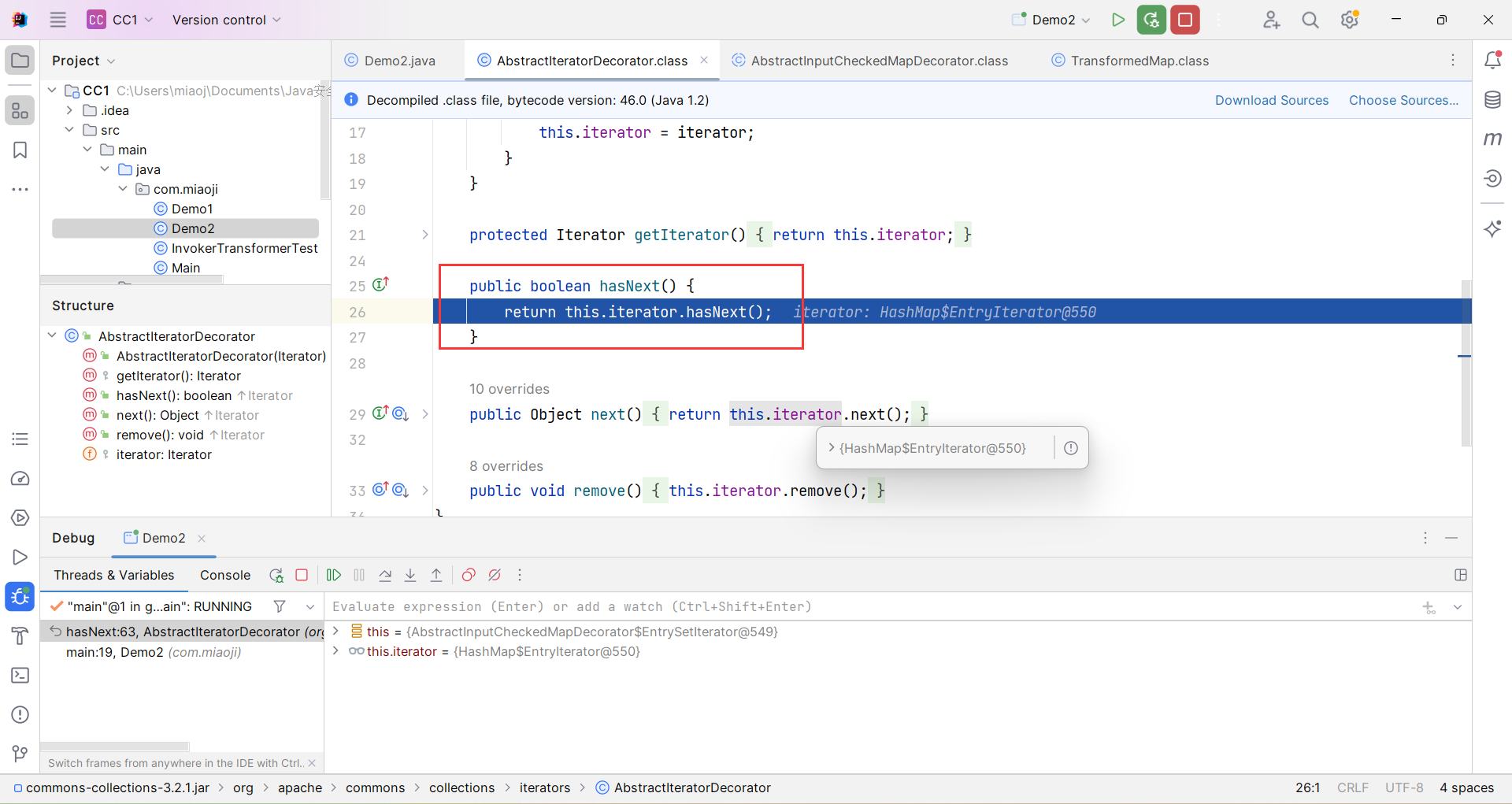Image resolution: width=1512 pixels, height=804 pixels.
Task: Switch to the Console tab
Action: tap(225, 575)
